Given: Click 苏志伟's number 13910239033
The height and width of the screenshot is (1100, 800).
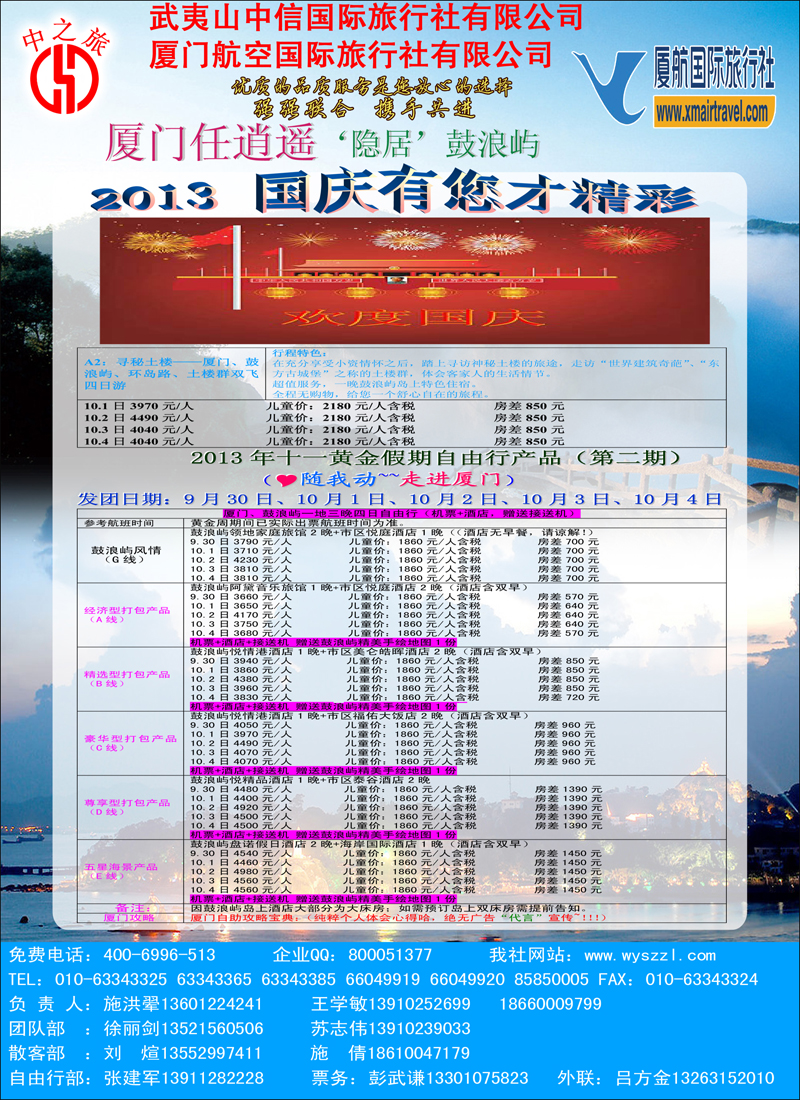Looking at the screenshot, I should coord(420,1028).
